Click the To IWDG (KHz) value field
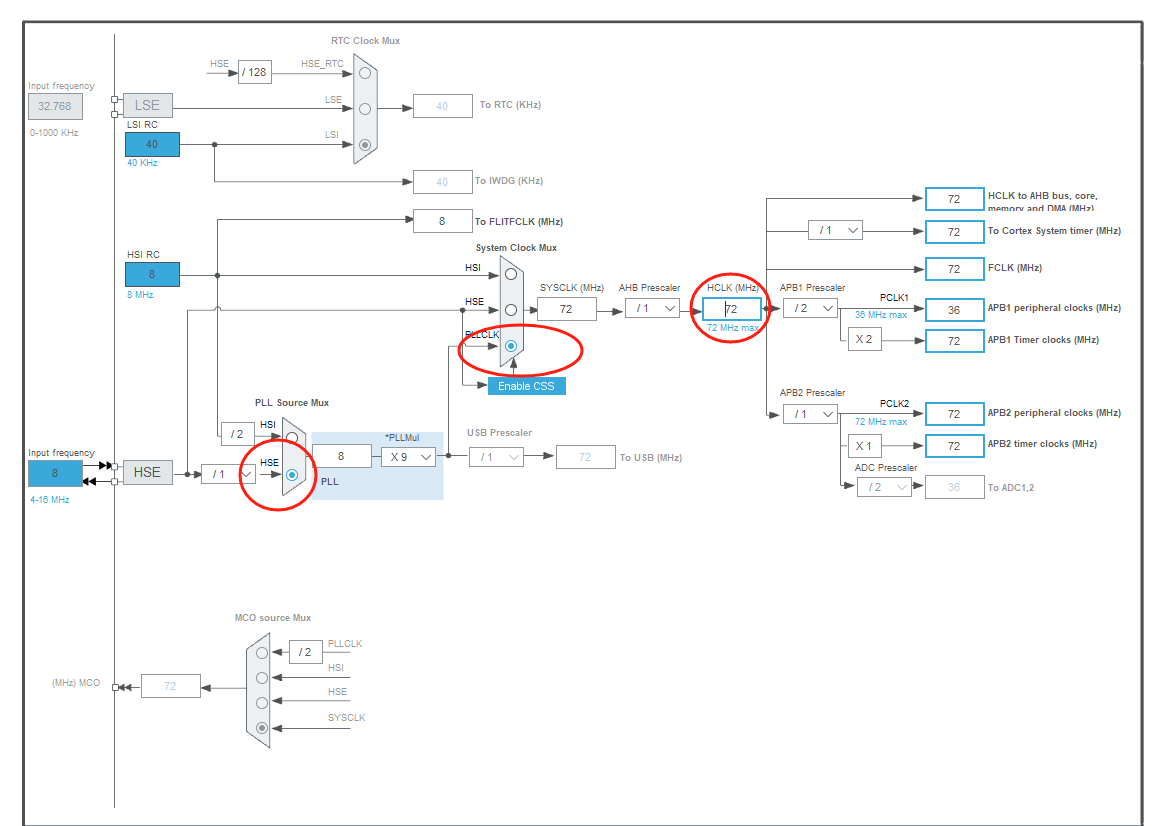 click(442, 181)
